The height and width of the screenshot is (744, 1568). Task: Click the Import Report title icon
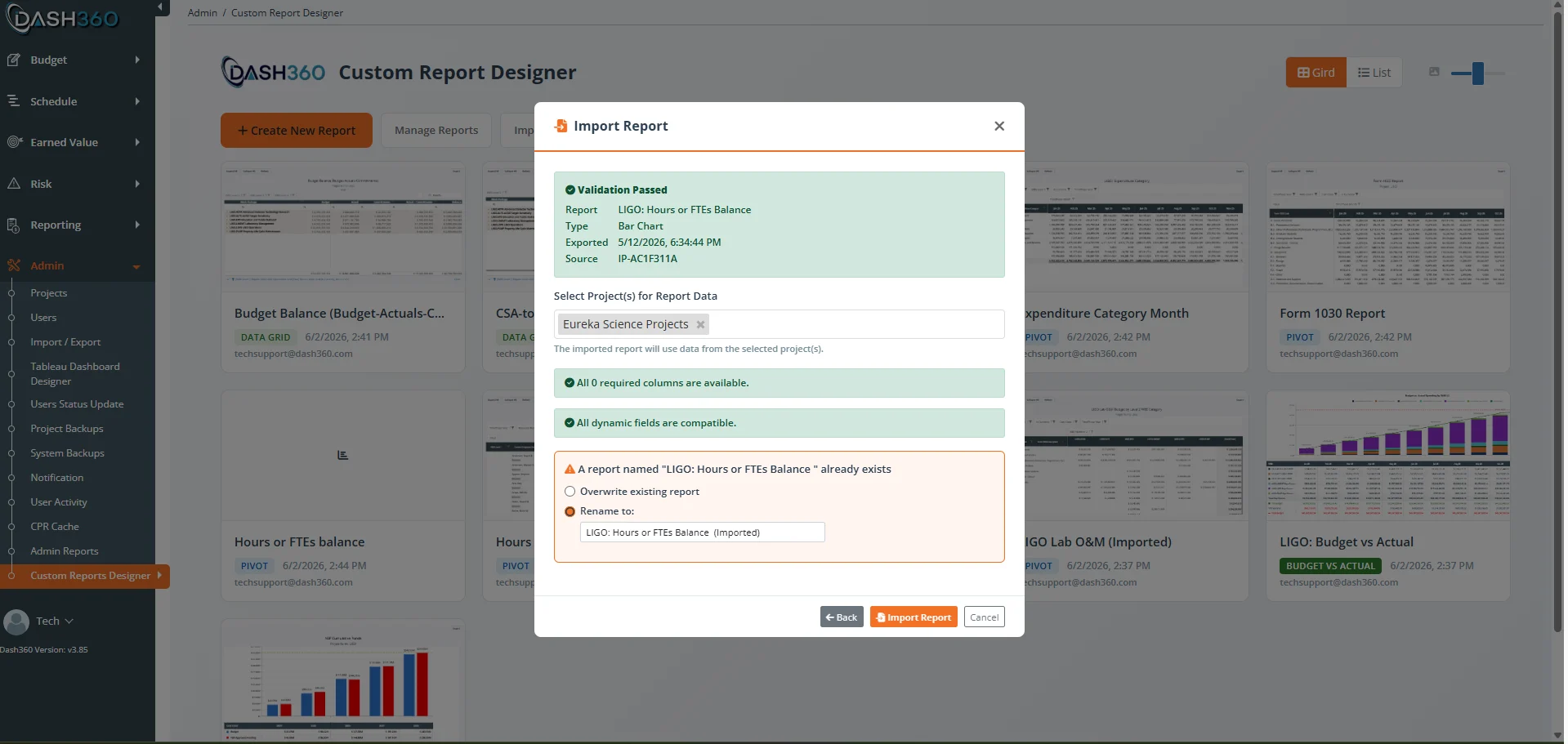(561, 126)
